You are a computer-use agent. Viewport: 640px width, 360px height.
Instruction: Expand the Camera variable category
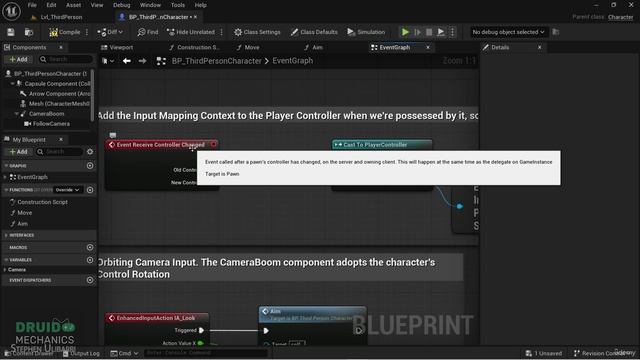pyautogui.click(x=5, y=270)
